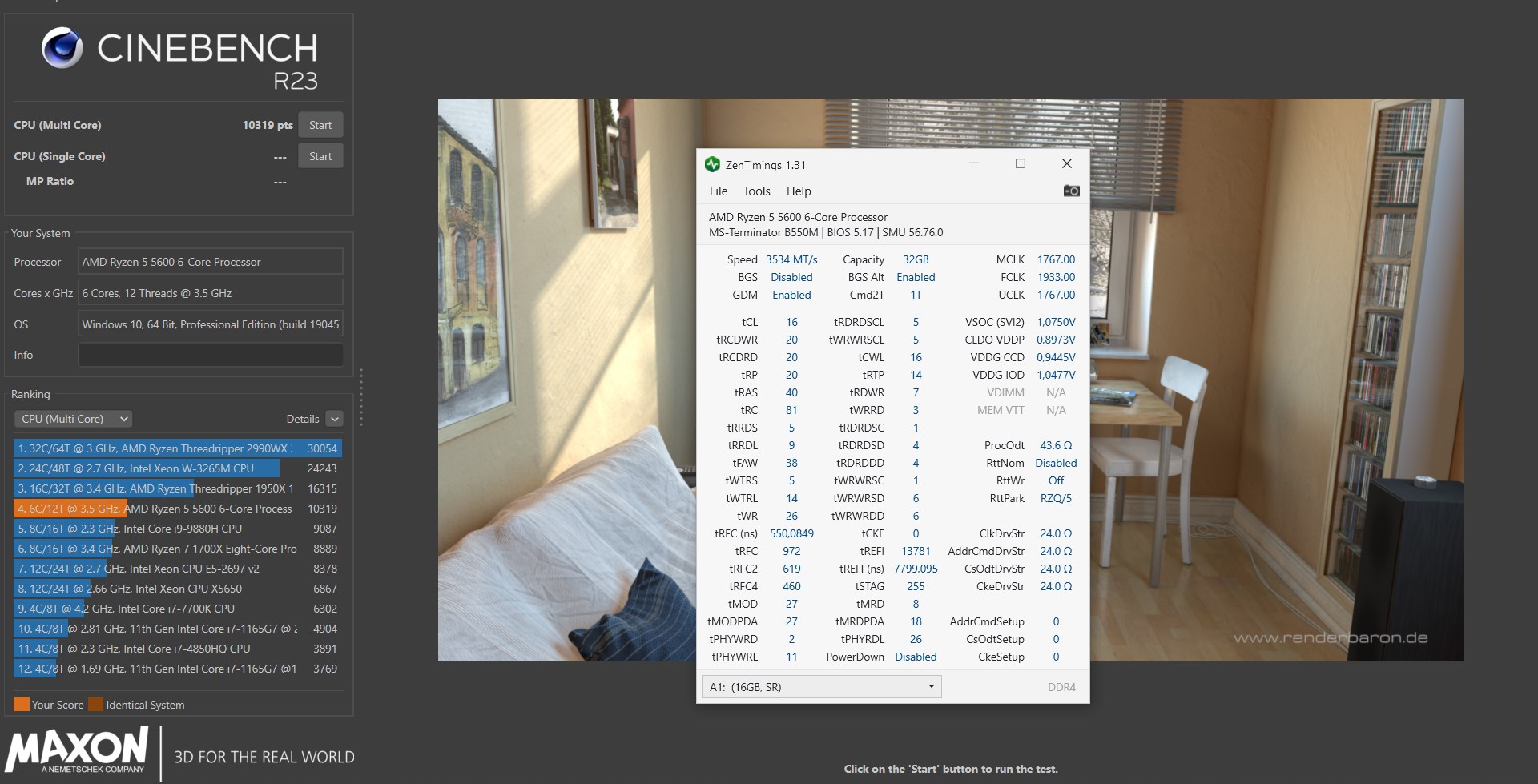This screenshot has height=784, width=1538.
Task: Click the panel splitter grip dots
Action: [361, 397]
